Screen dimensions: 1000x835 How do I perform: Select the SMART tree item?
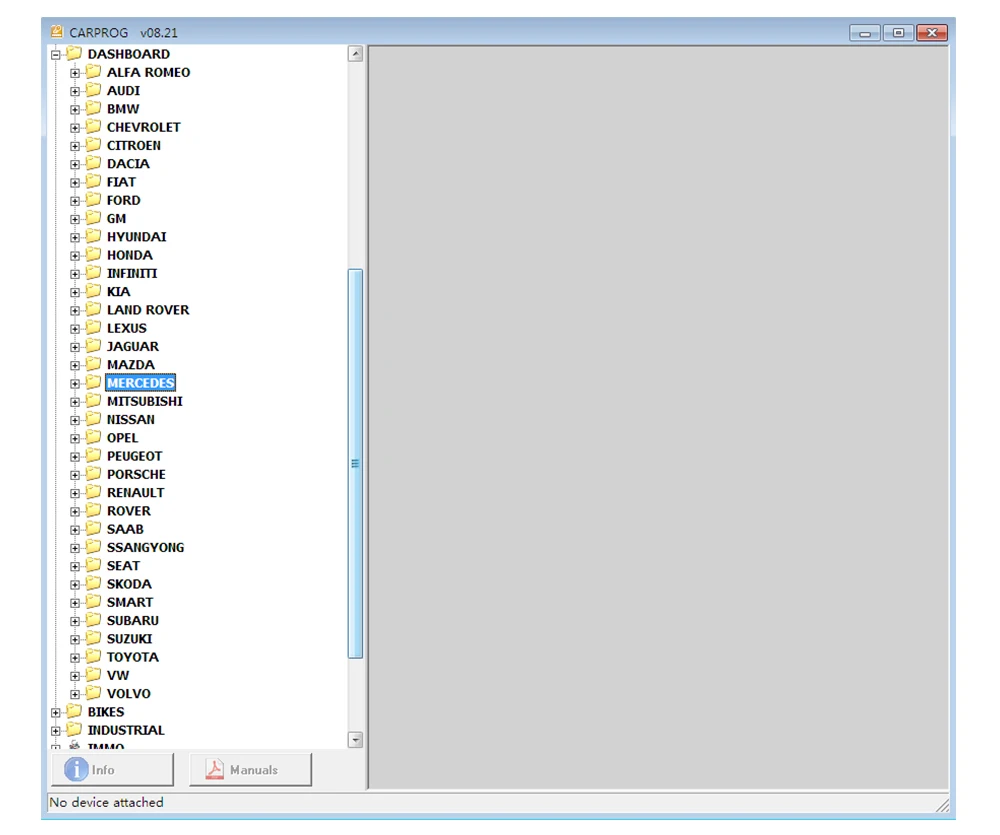130,603
